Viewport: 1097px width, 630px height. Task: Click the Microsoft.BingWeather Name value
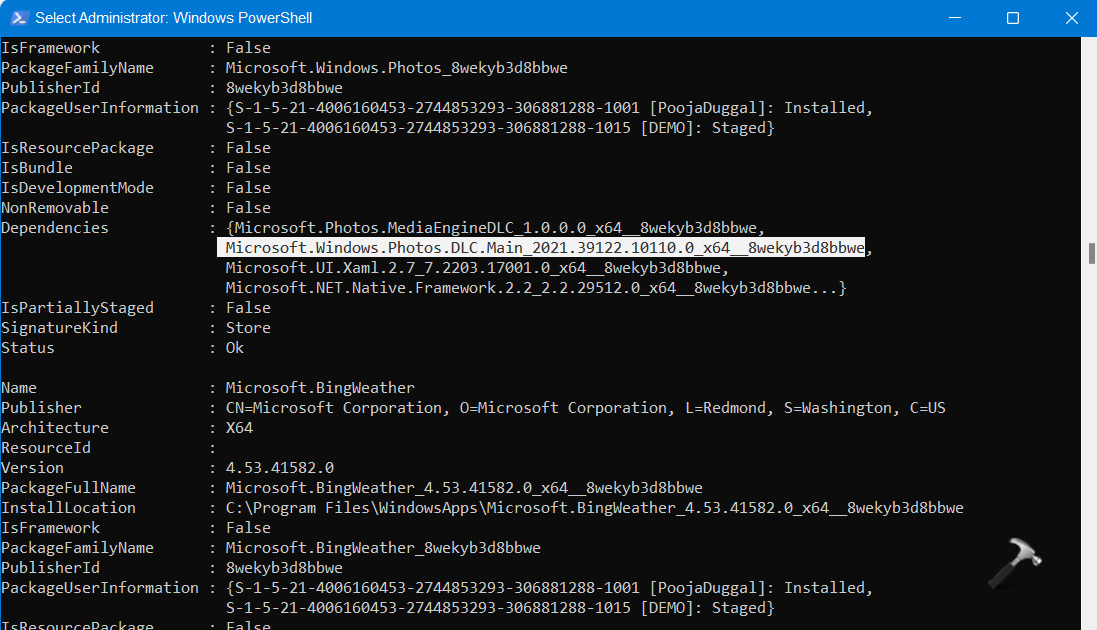[320, 388]
